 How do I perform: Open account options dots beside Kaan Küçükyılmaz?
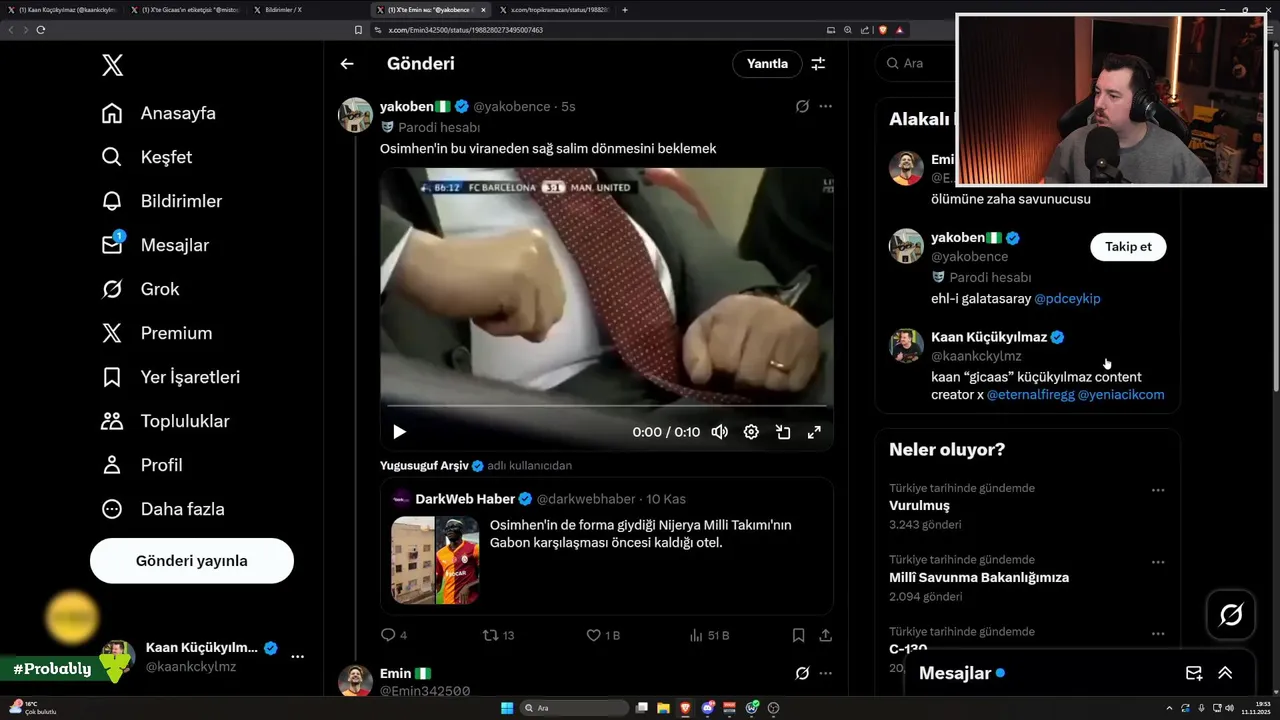[x=297, y=657]
